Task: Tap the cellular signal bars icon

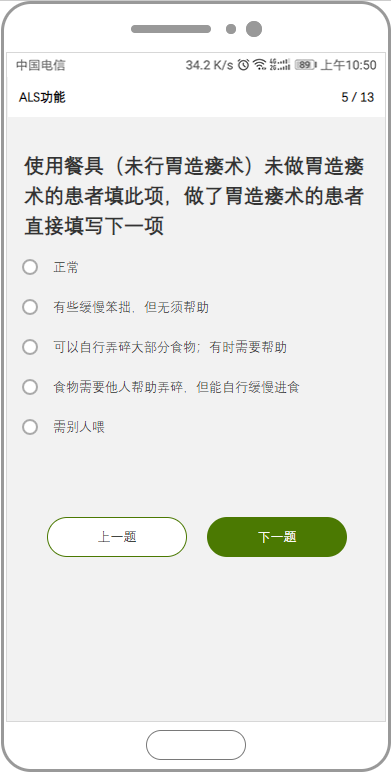Action: [280, 65]
